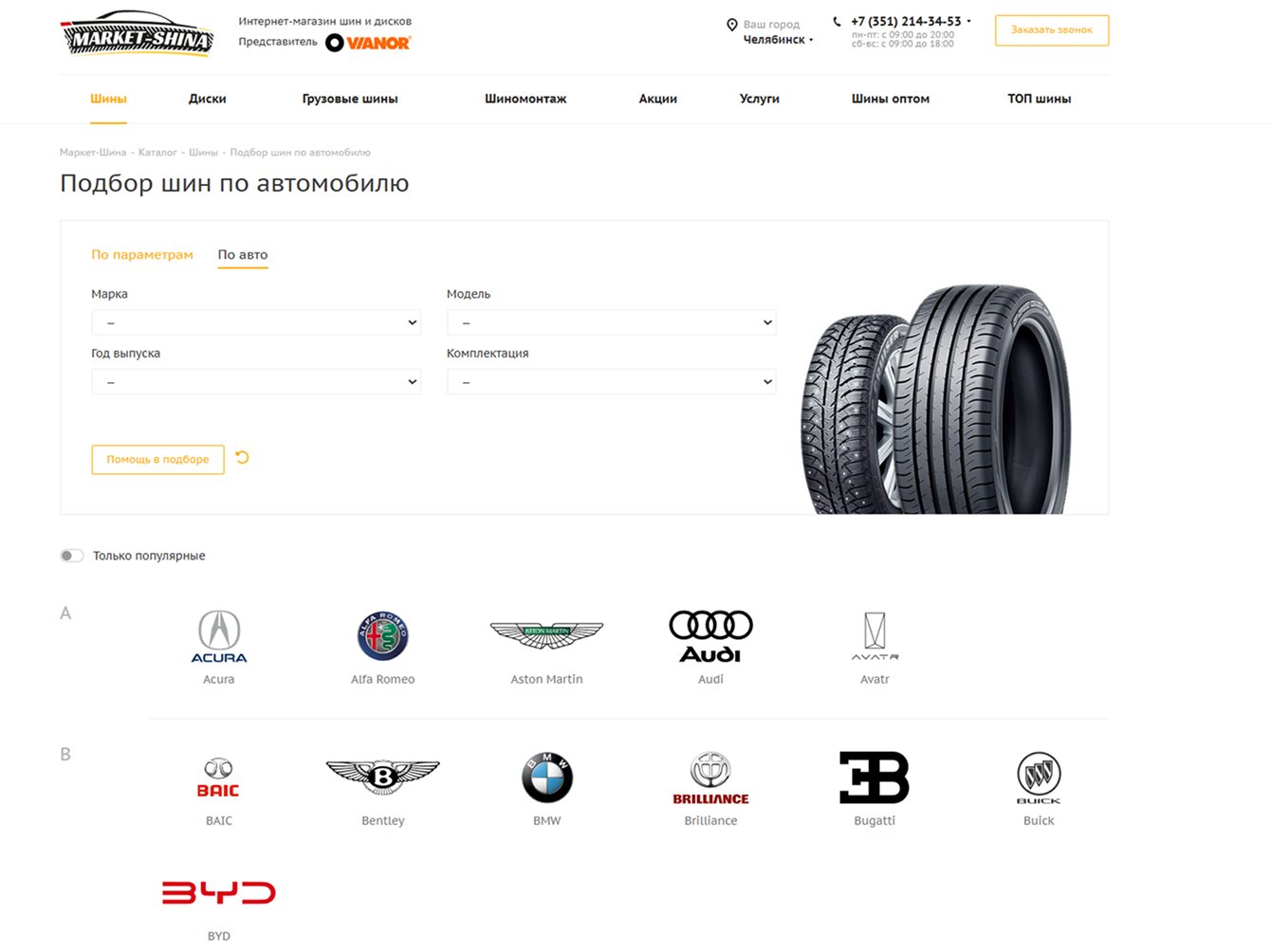Click the 'Помощь в подборе' button

click(157, 459)
